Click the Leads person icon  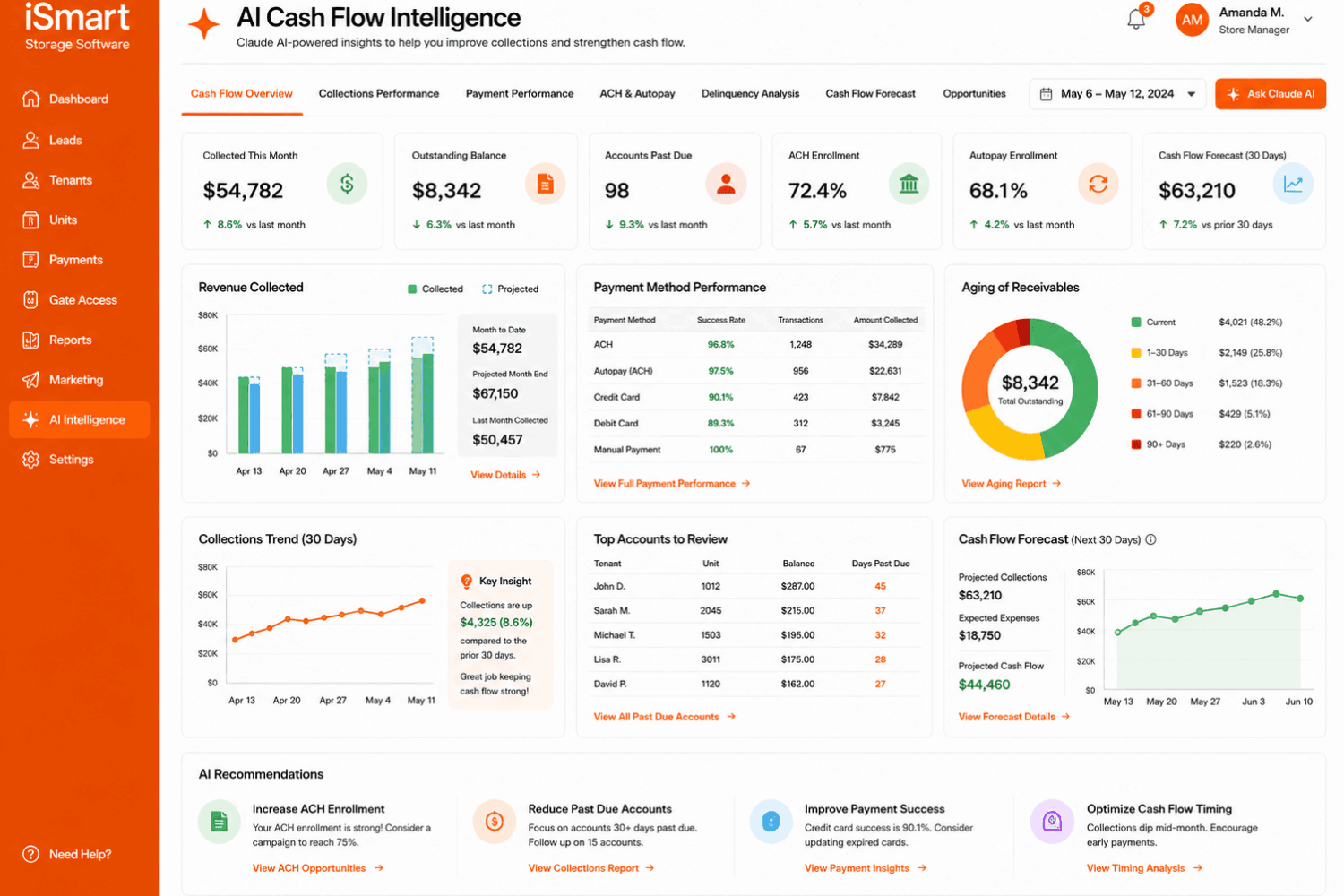[31, 140]
